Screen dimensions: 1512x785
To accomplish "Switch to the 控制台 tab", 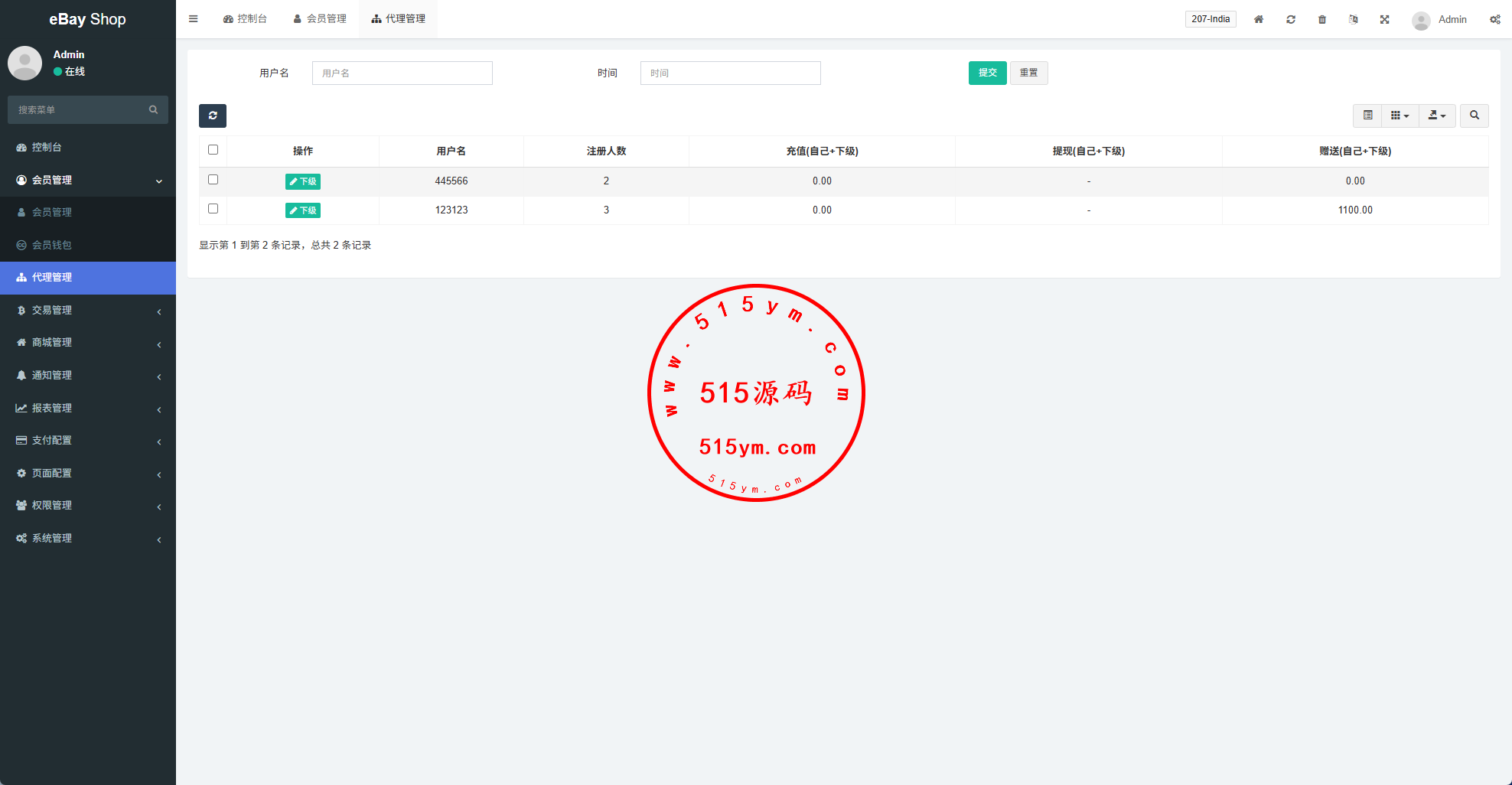I will (245, 19).
